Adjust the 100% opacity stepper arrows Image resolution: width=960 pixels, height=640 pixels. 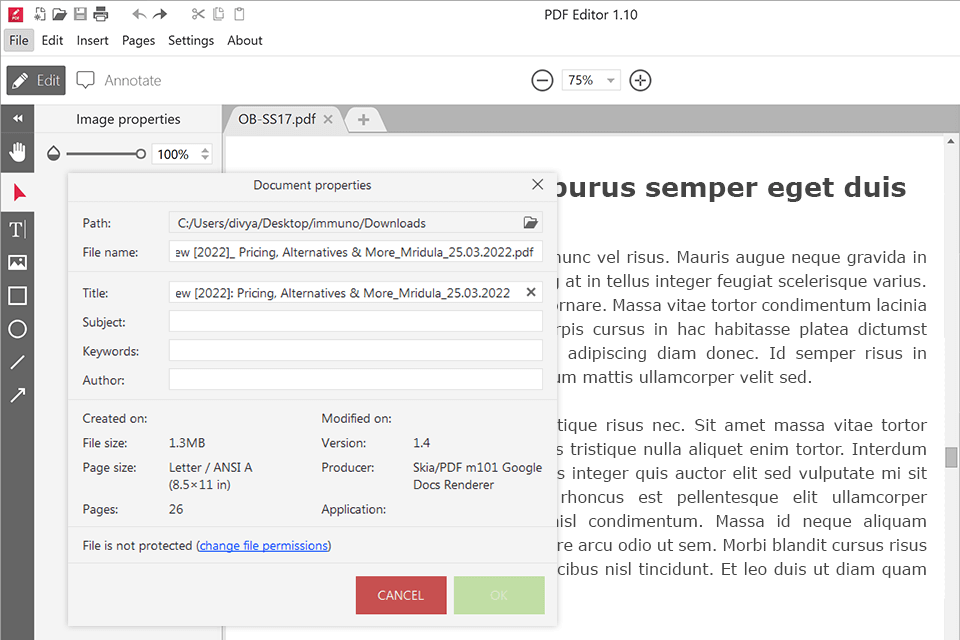pos(206,154)
